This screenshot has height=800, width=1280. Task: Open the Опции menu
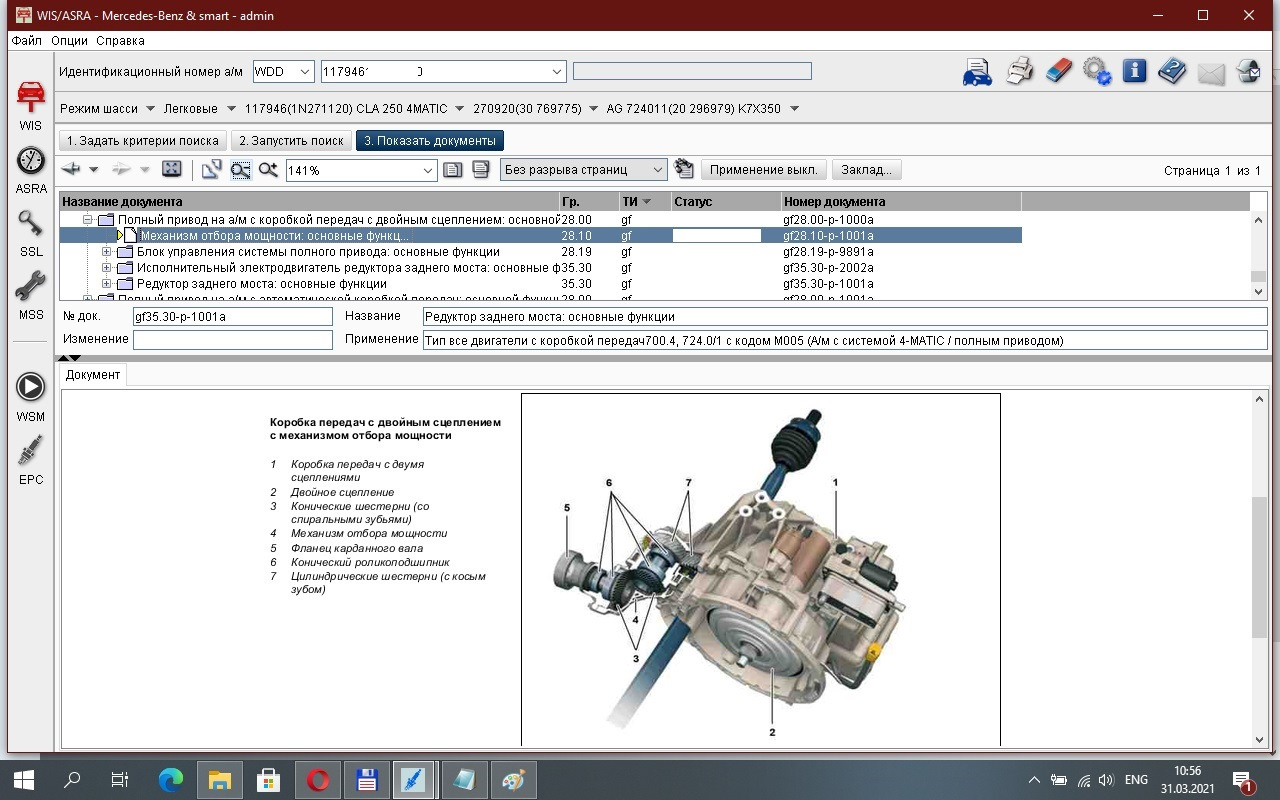(x=69, y=41)
